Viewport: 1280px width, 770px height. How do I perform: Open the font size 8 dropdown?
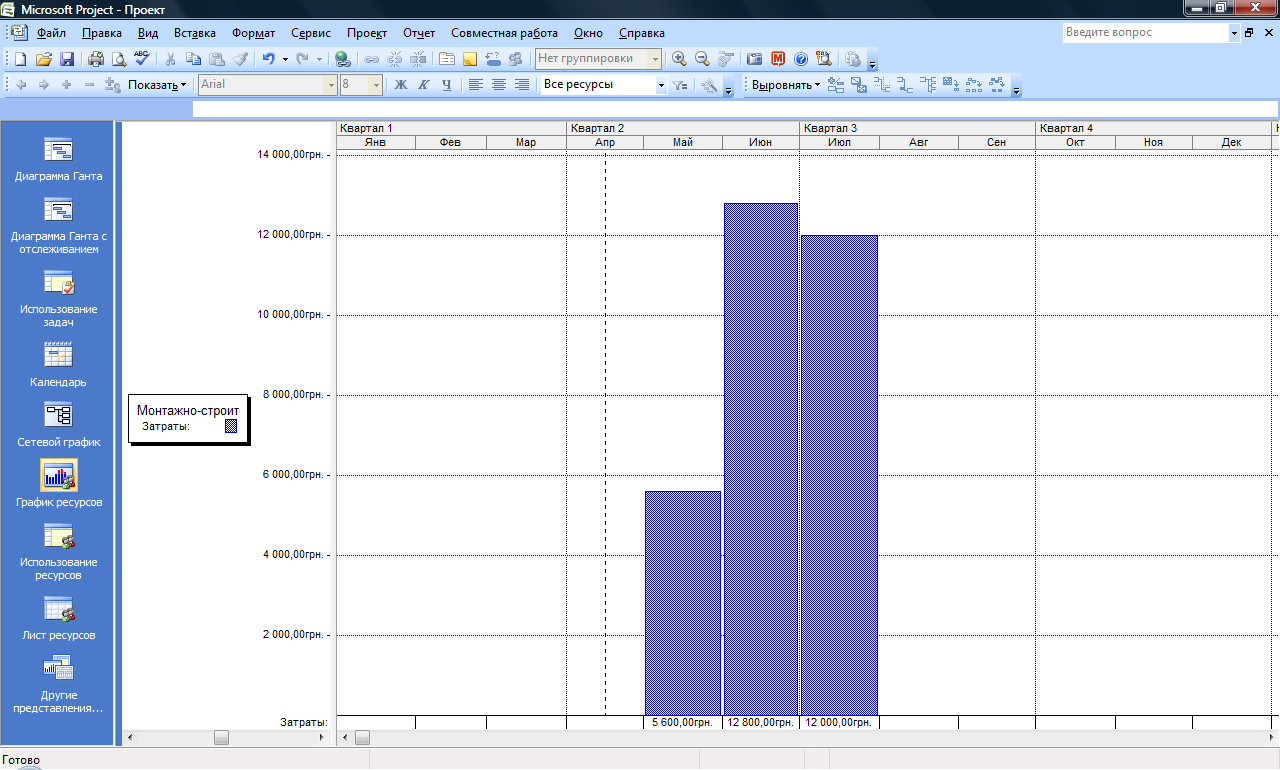[x=376, y=85]
